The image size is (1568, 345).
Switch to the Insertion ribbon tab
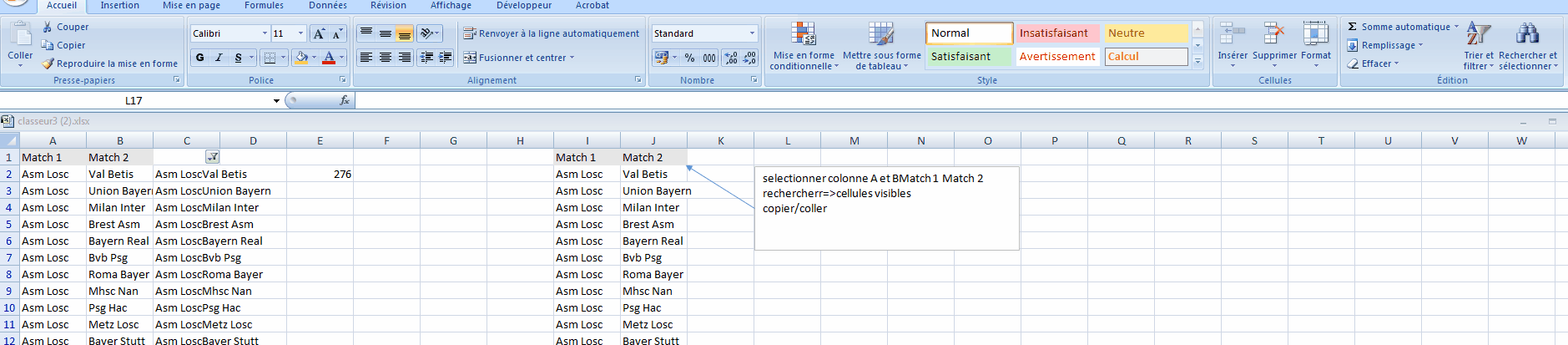pyautogui.click(x=120, y=5)
